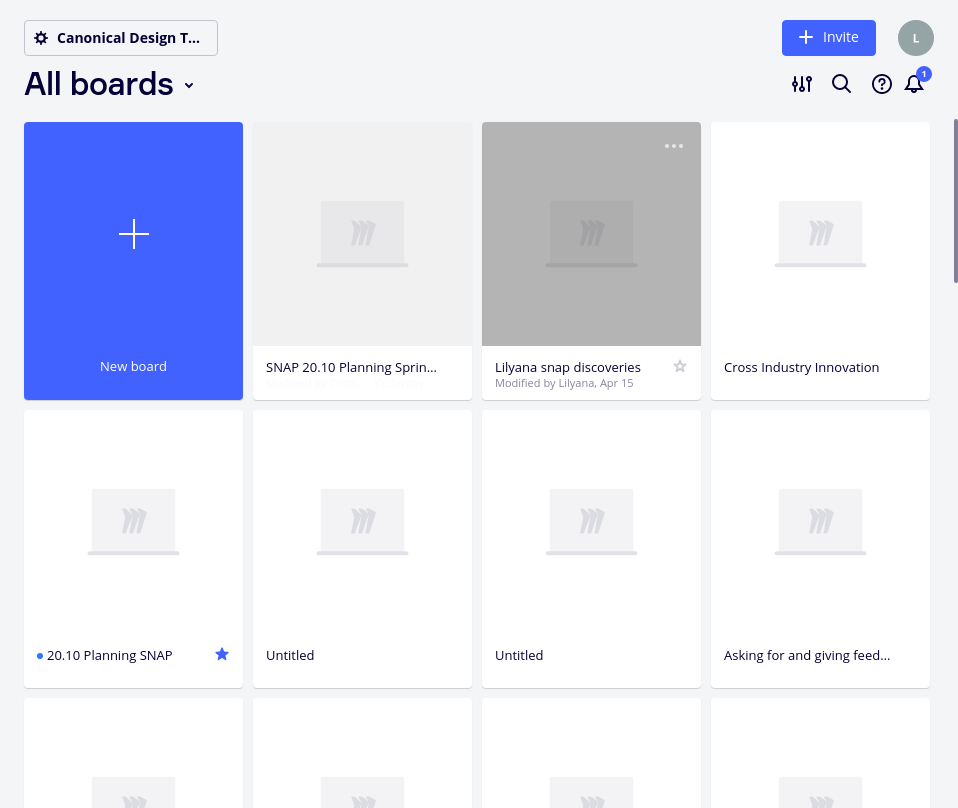Click the SNAP 20.10 Planning Sprint thumbnail
The image size is (958, 808).
click(362, 233)
